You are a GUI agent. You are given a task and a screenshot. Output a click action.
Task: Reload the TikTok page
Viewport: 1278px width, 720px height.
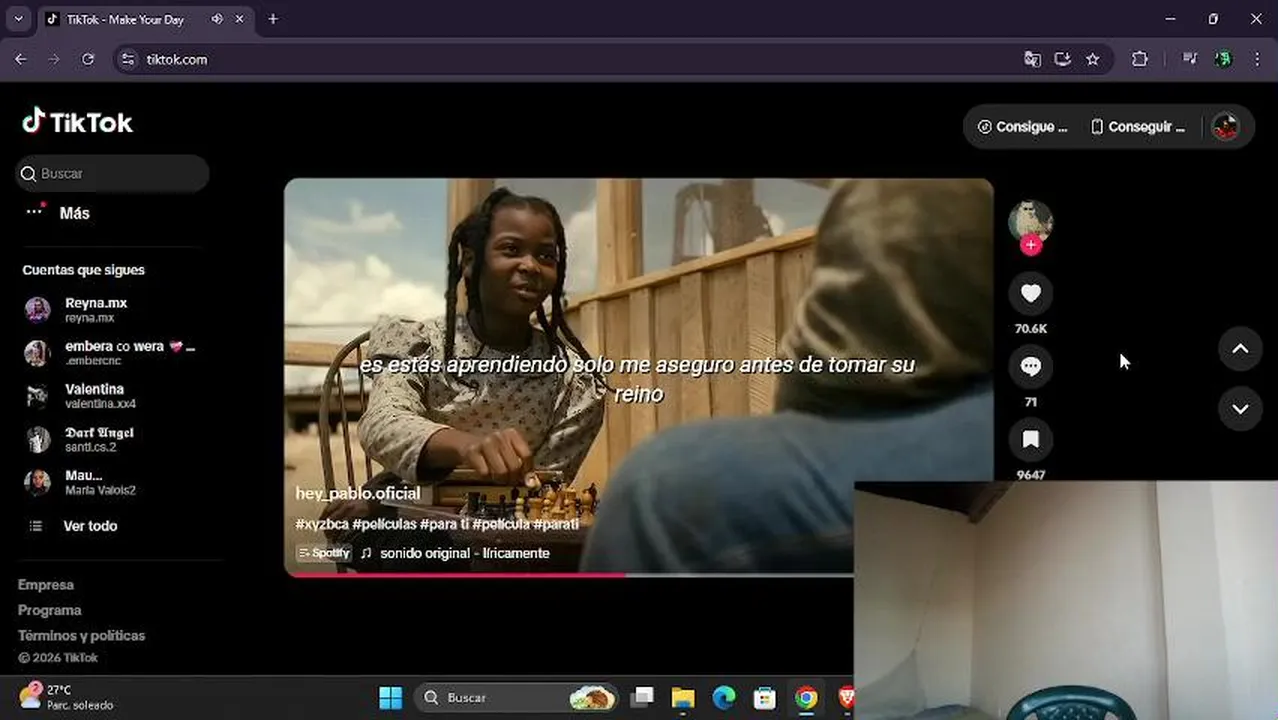coord(88,59)
